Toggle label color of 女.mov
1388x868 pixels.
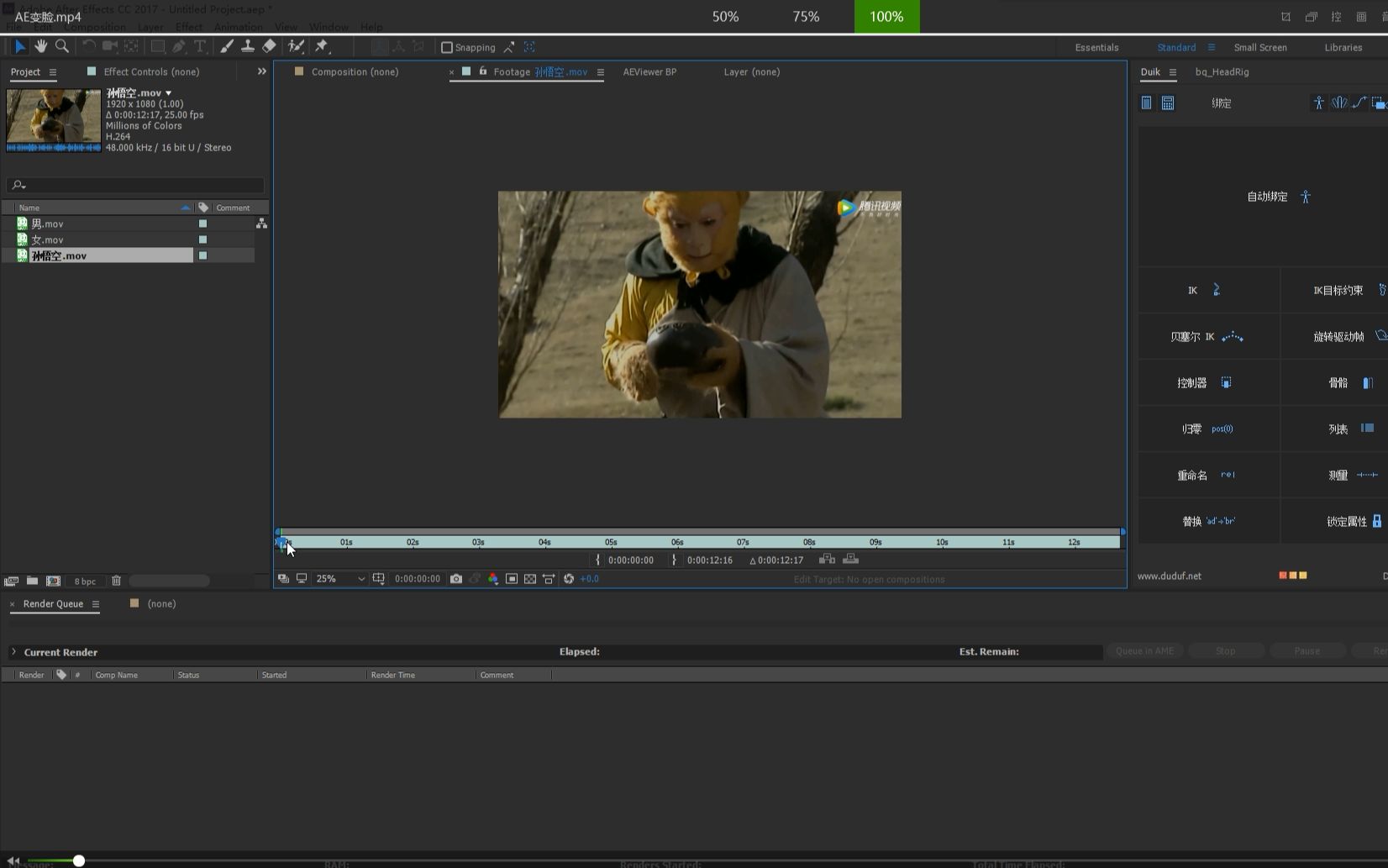pyautogui.click(x=202, y=239)
